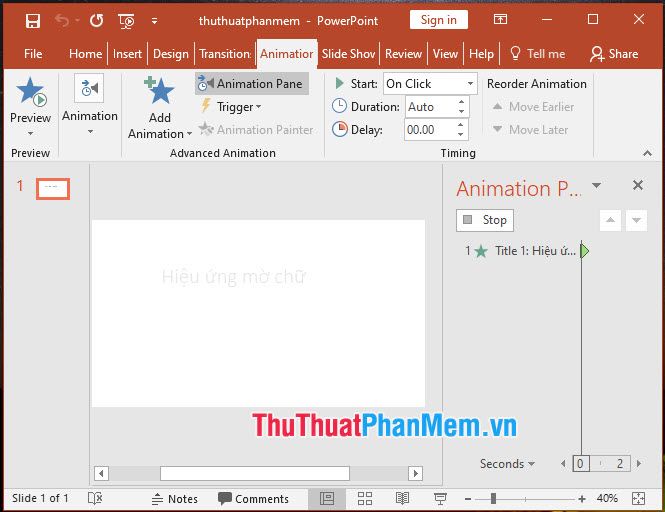Switch to Reading View icon

tap(402, 498)
